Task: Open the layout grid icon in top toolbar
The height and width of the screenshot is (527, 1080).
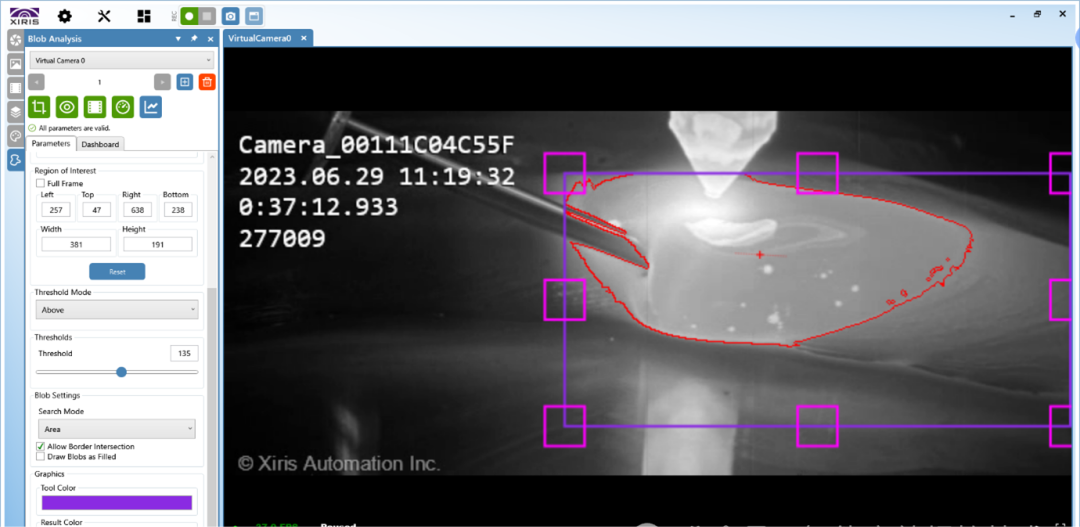Action: (x=144, y=16)
